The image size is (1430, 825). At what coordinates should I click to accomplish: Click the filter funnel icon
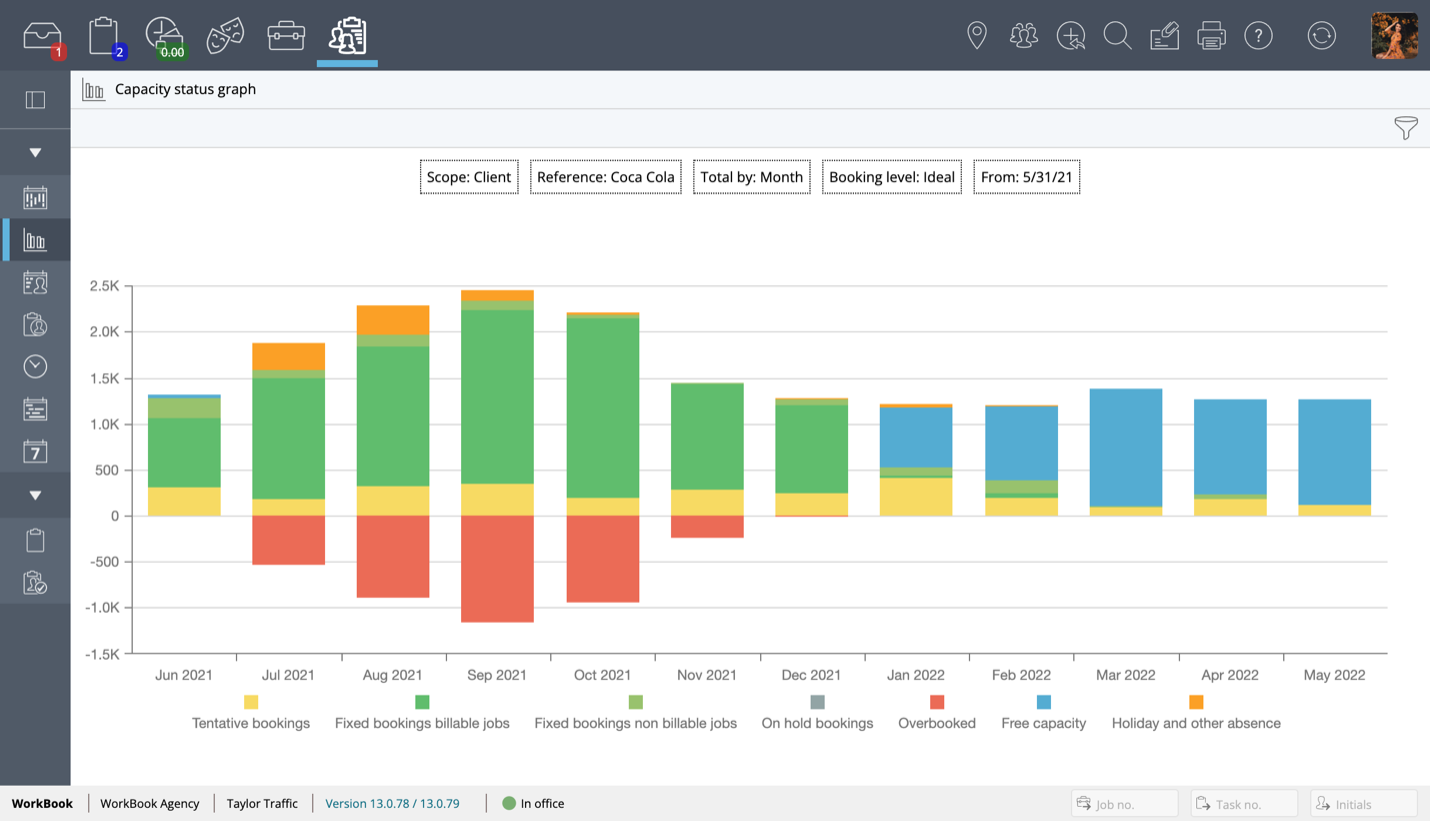pos(1405,128)
